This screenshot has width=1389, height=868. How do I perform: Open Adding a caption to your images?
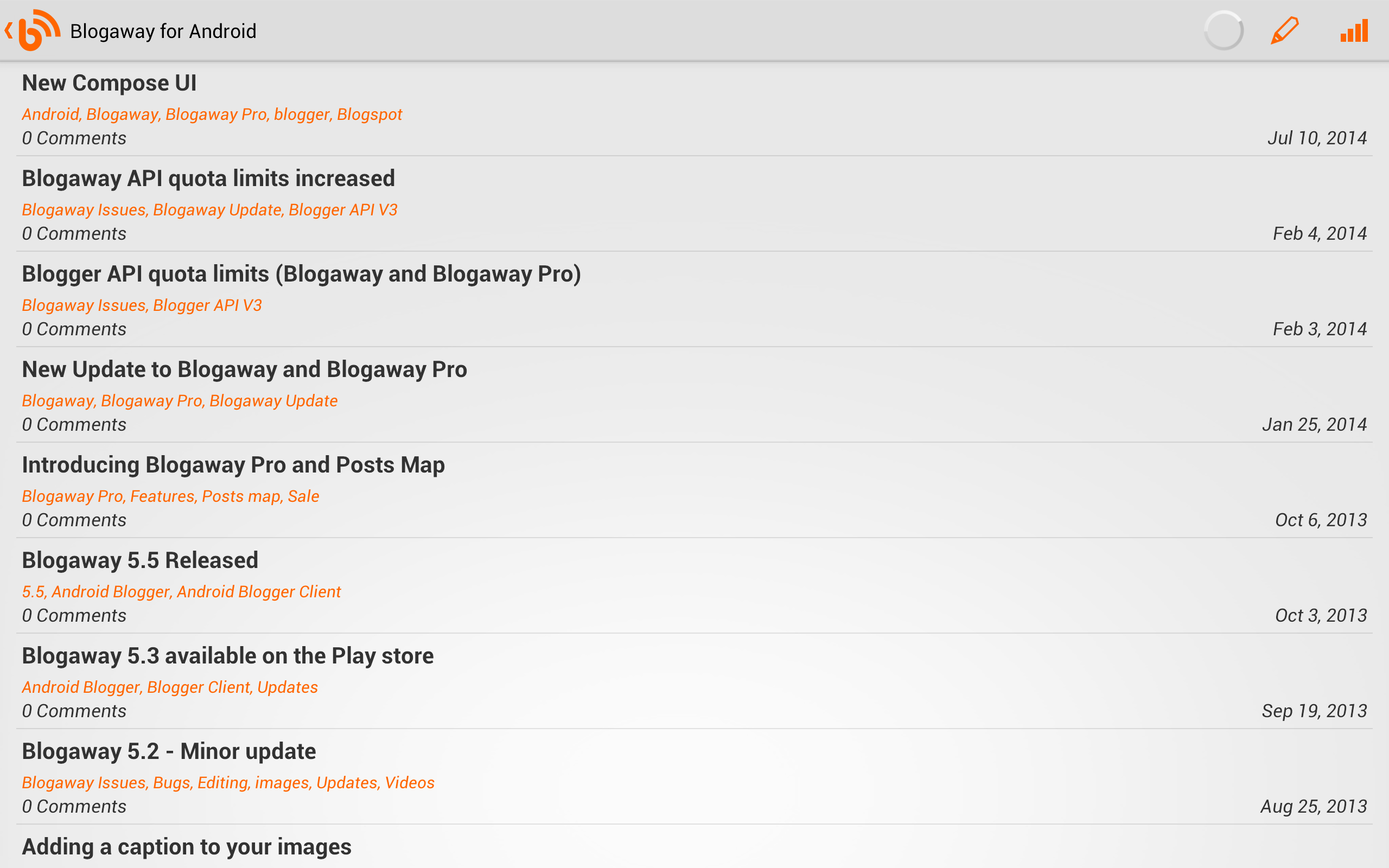click(694, 847)
